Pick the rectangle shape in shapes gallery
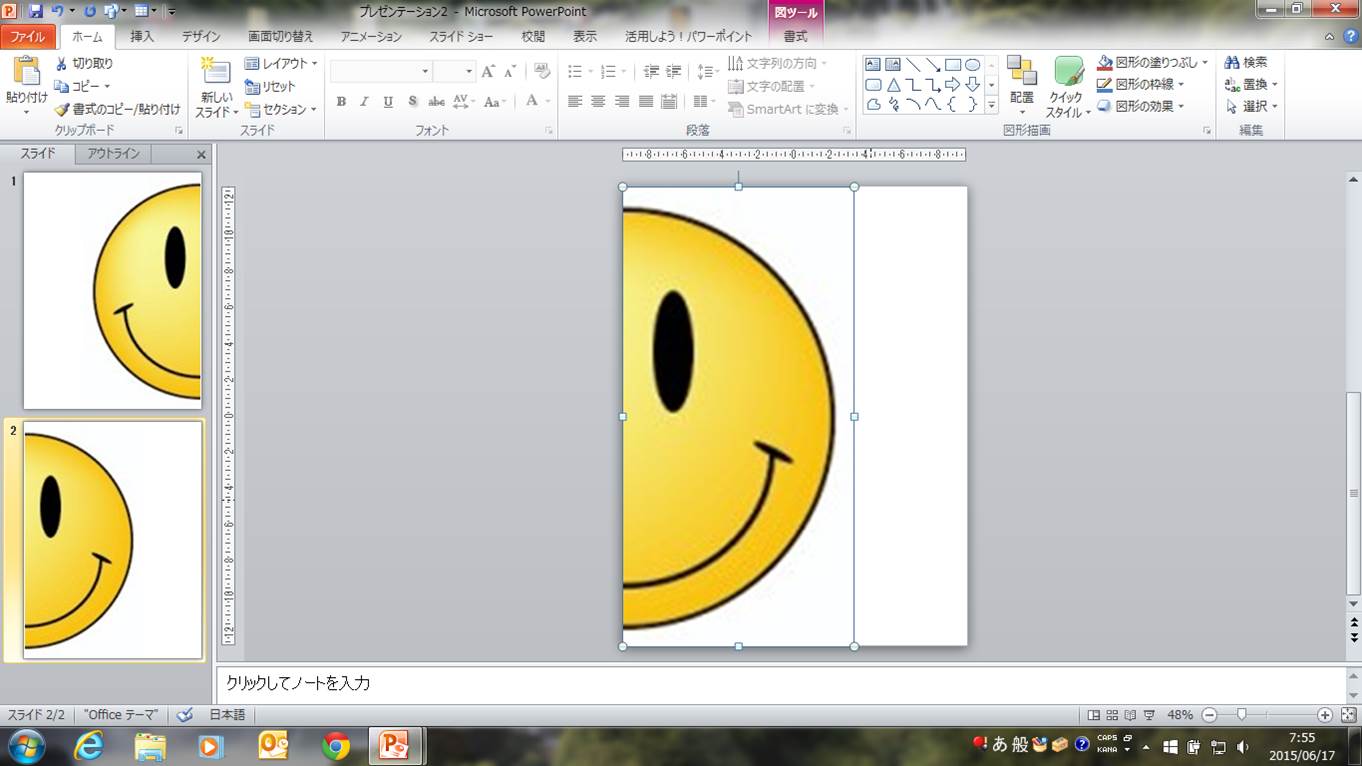 (x=952, y=65)
